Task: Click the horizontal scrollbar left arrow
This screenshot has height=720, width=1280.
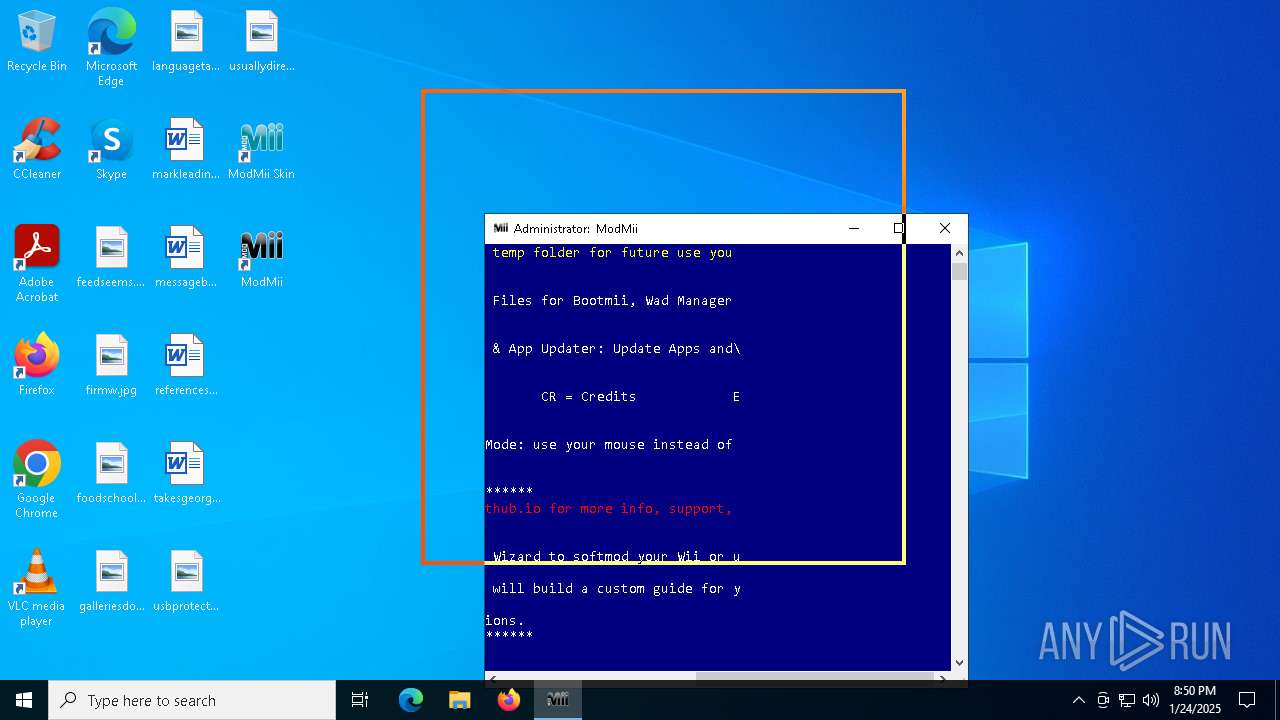Action: click(x=491, y=678)
